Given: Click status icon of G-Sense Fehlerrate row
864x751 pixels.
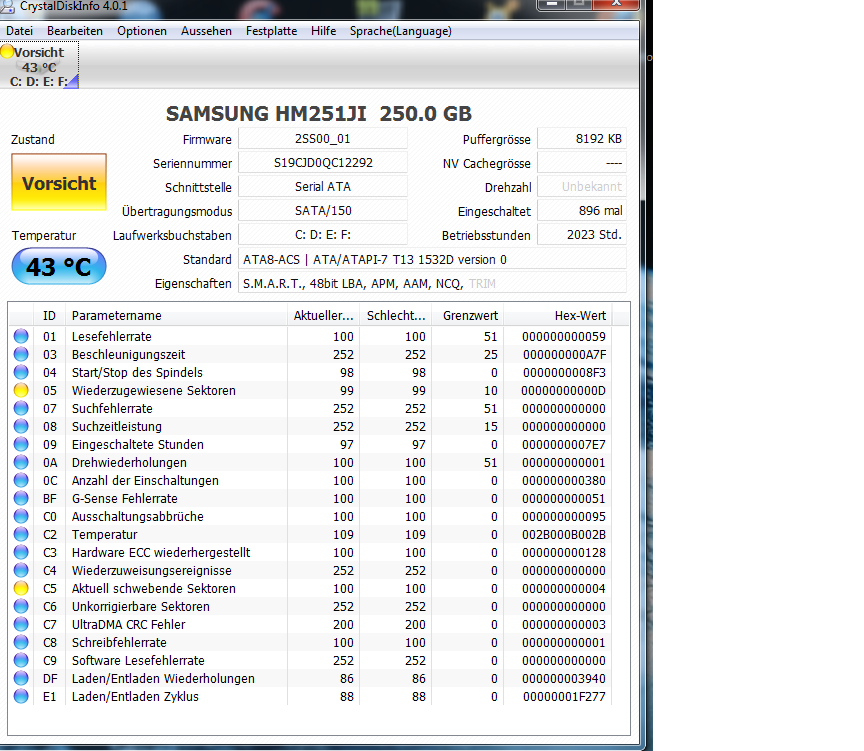Looking at the screenshot, I should (21, 498).
